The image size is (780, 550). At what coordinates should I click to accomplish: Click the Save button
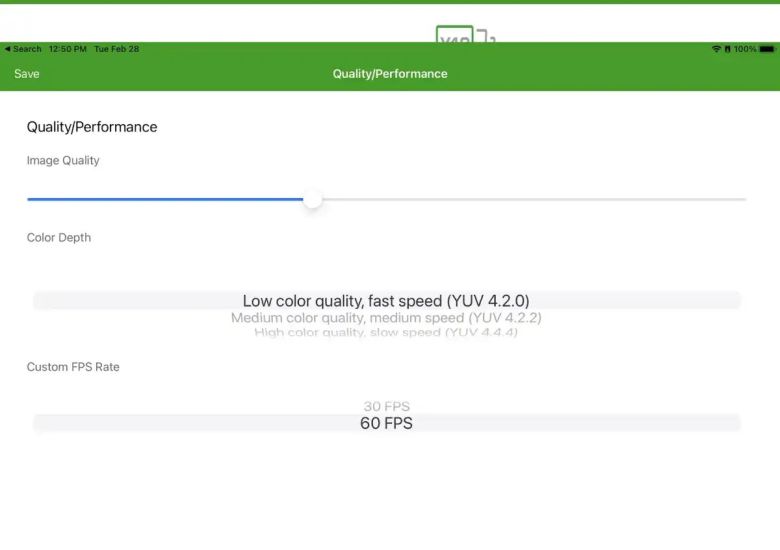pos(27,74)
